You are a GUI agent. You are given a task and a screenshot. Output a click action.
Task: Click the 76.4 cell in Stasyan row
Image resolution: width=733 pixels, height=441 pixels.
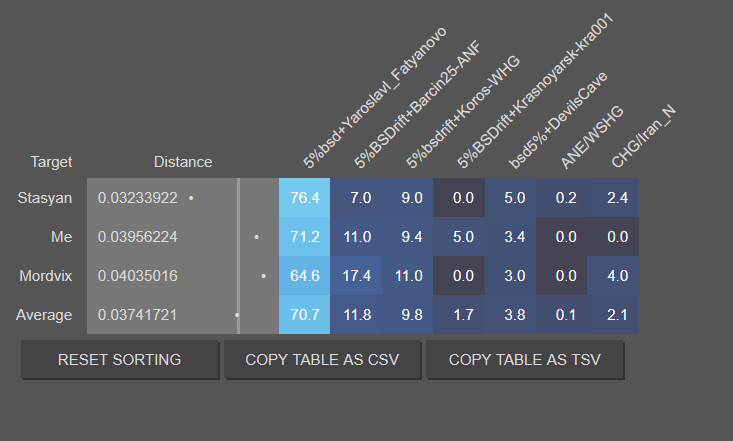[x=304, y=197]
